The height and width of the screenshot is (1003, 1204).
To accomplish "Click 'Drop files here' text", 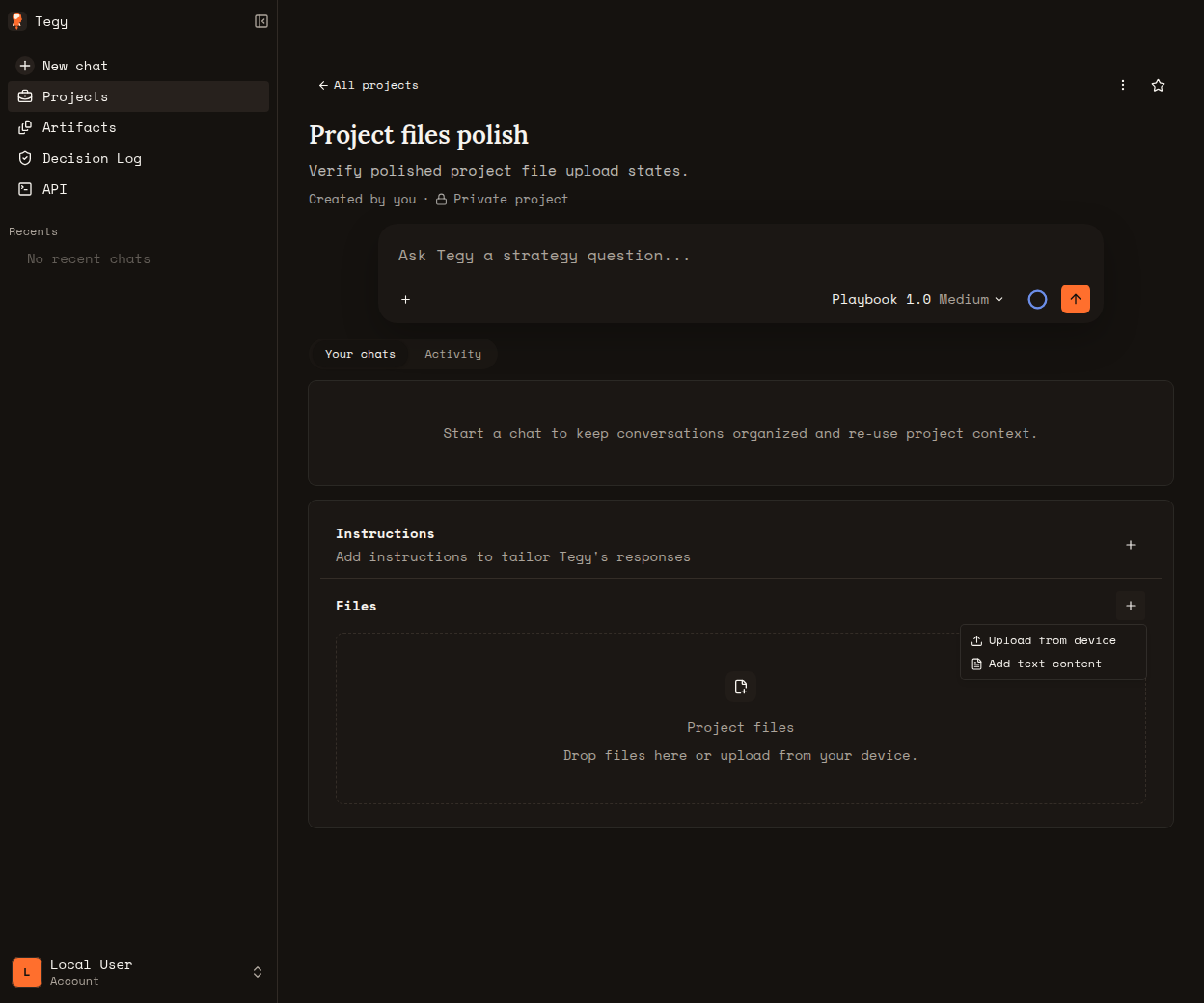I will point(741,755).
